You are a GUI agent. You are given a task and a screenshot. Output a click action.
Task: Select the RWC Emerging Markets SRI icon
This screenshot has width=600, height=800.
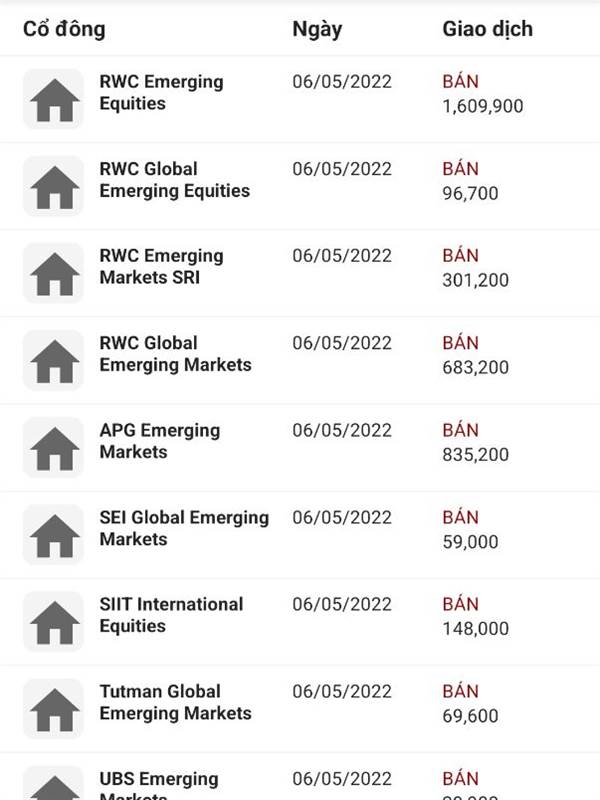[54, 273]
